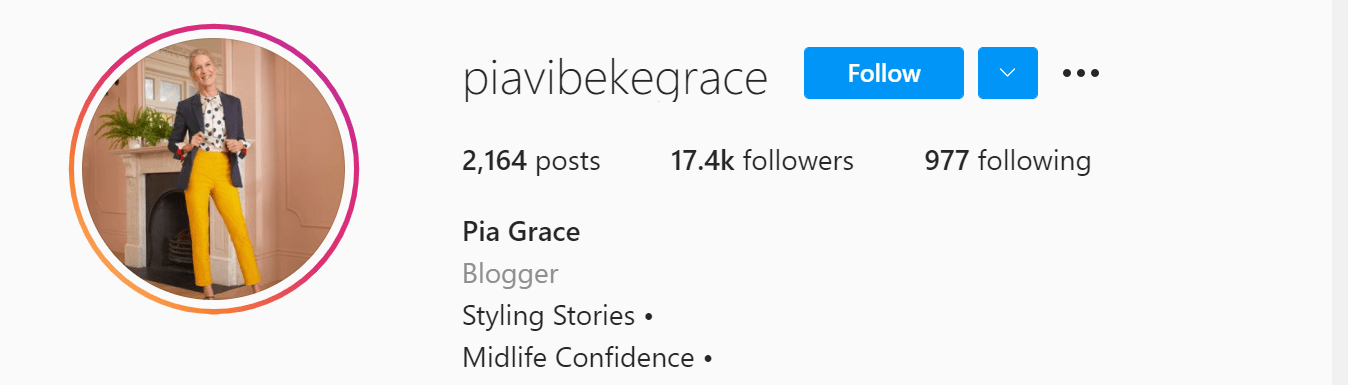Expand the suggested accounts chevron dropdown
1348x385 pixels.
1008,73
